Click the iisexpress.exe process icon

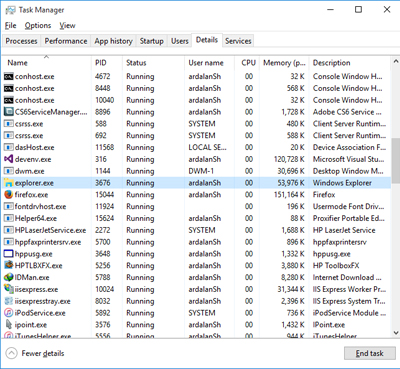8,289
